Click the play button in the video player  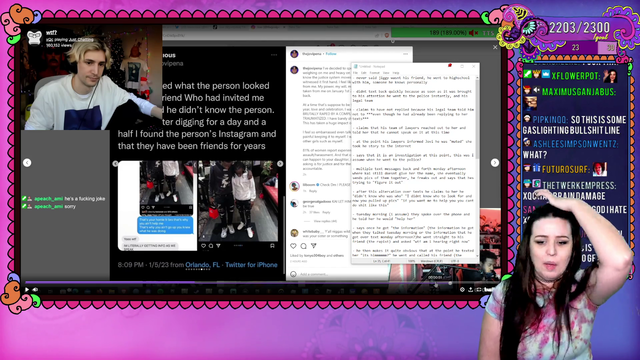point(27,289)
